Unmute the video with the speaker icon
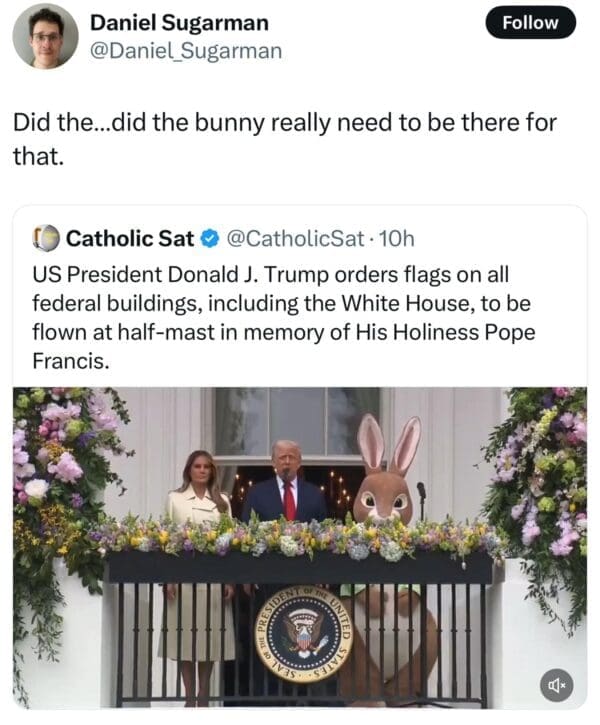This screenshot has height=725, width=600. [x=554, y=684]
